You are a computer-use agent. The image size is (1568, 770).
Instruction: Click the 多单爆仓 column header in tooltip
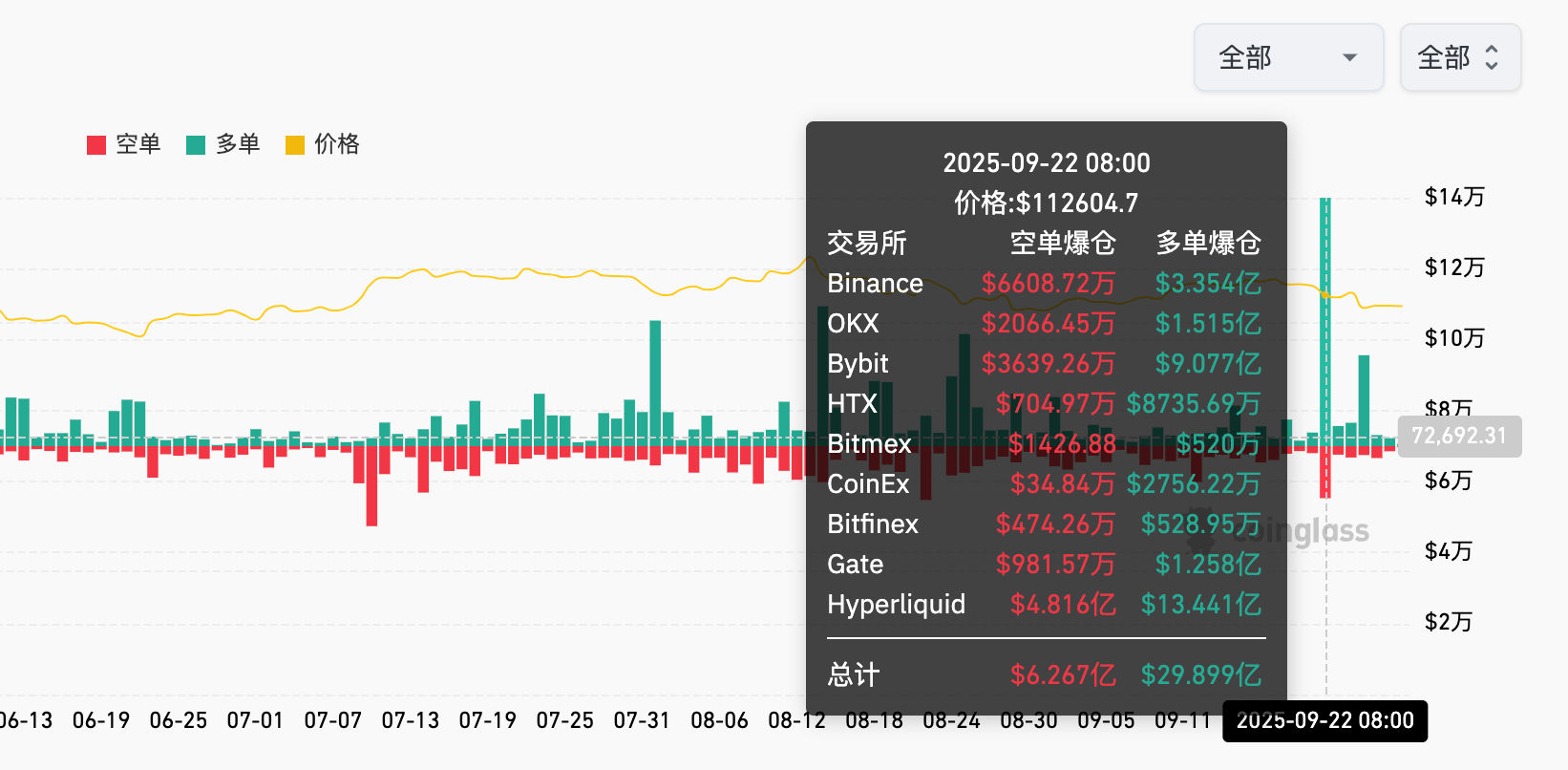(1209, 243)
